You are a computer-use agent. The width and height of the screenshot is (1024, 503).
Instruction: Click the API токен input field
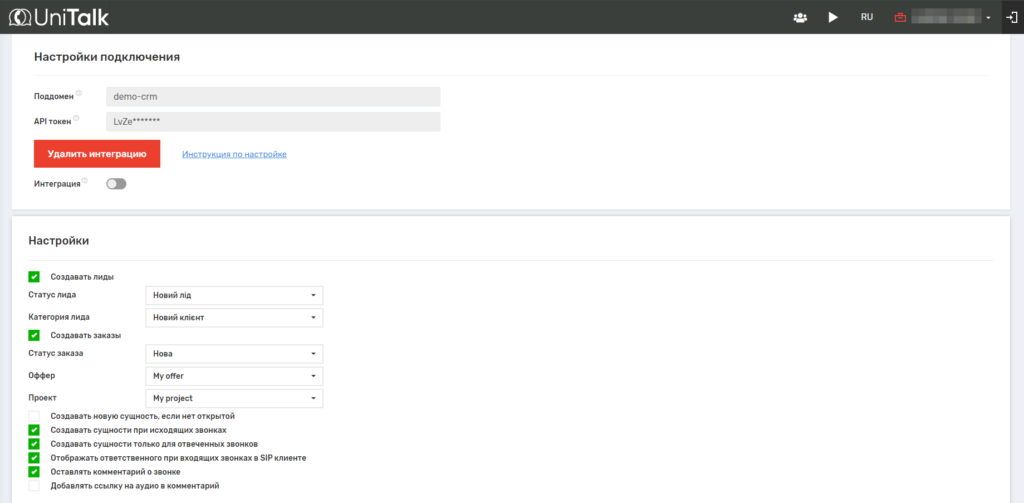click(272, 121)
